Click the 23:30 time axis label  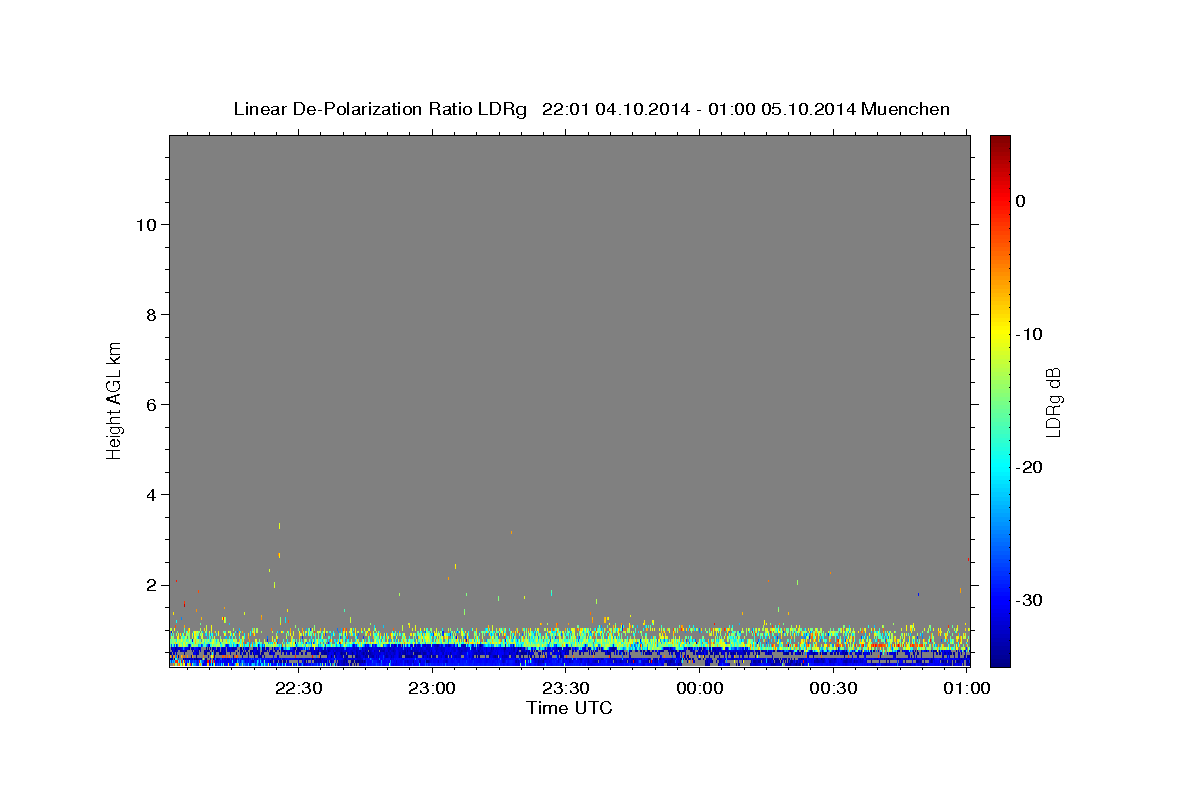coord(566,689)
